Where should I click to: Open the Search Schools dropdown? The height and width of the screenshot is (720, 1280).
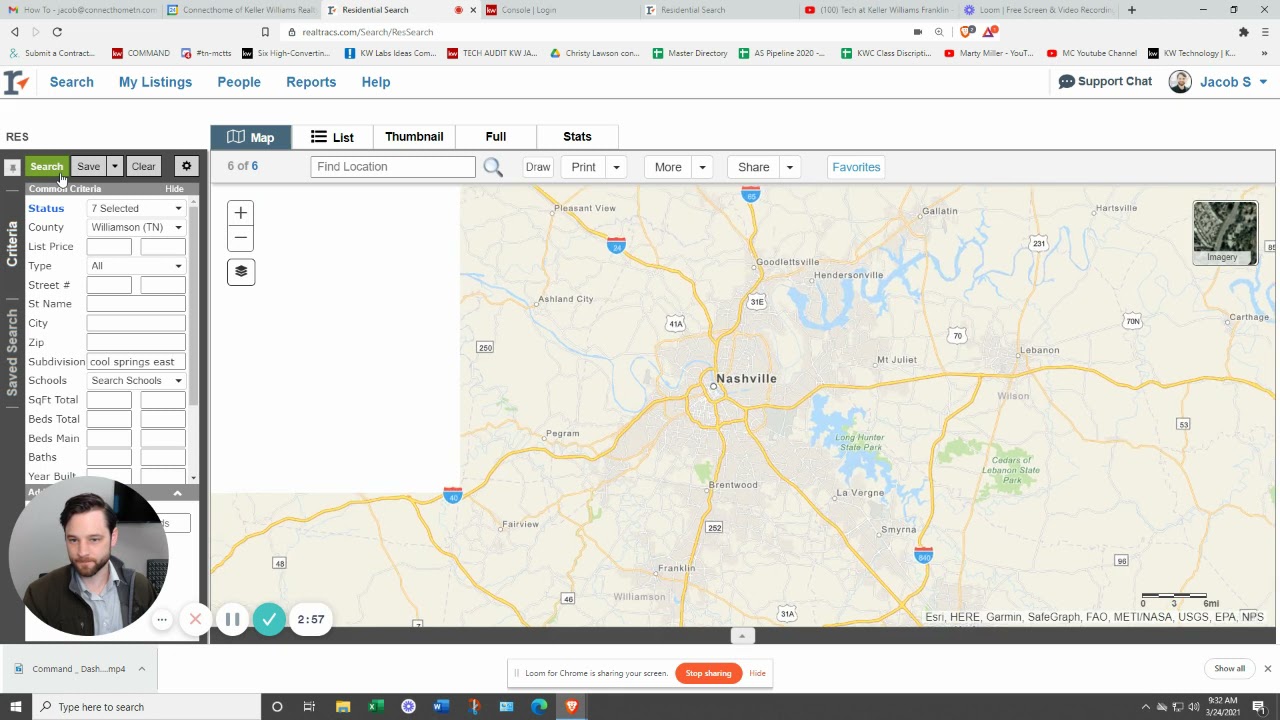136,381
